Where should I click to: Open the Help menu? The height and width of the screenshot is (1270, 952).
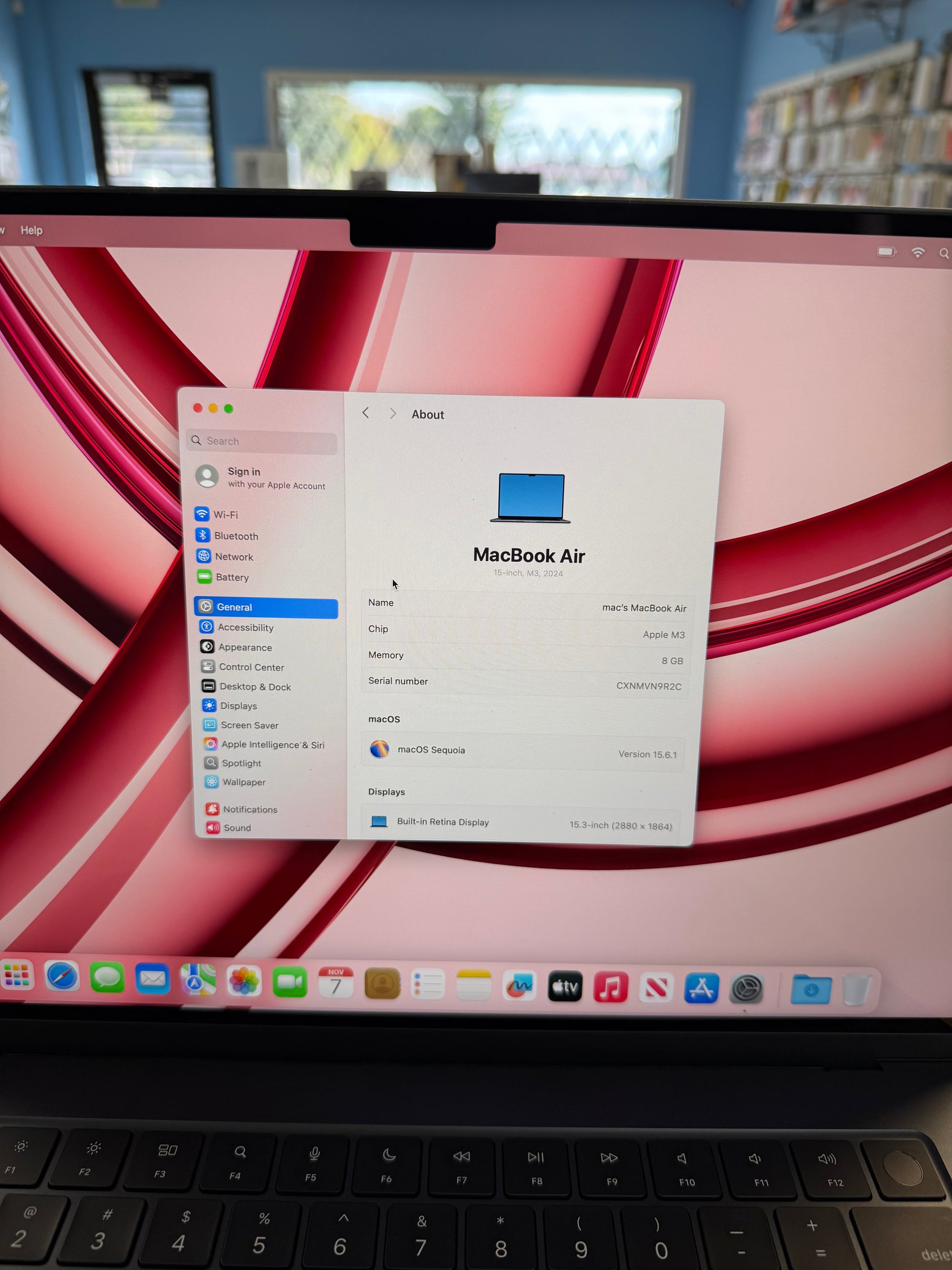pos(32,230)
